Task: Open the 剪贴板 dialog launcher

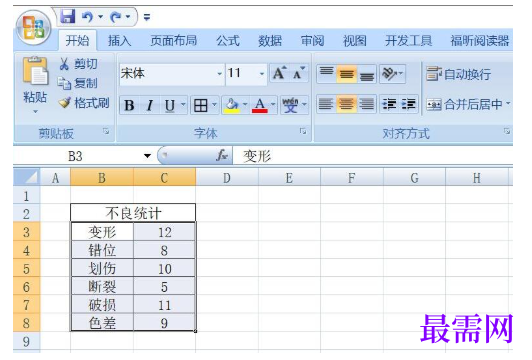Action: pos(107,131)
